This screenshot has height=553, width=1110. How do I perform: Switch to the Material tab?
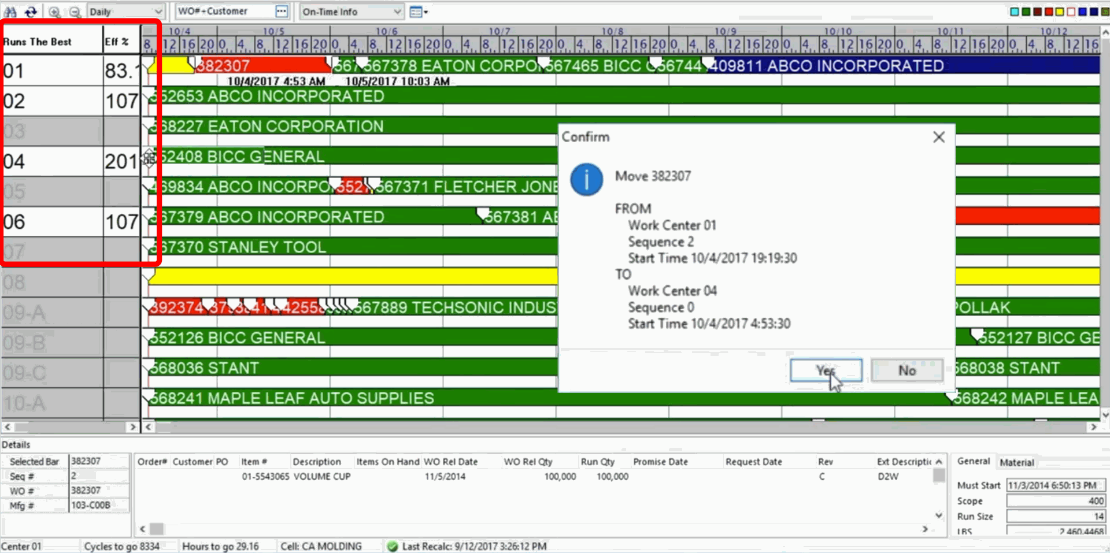coord(1017,462)
